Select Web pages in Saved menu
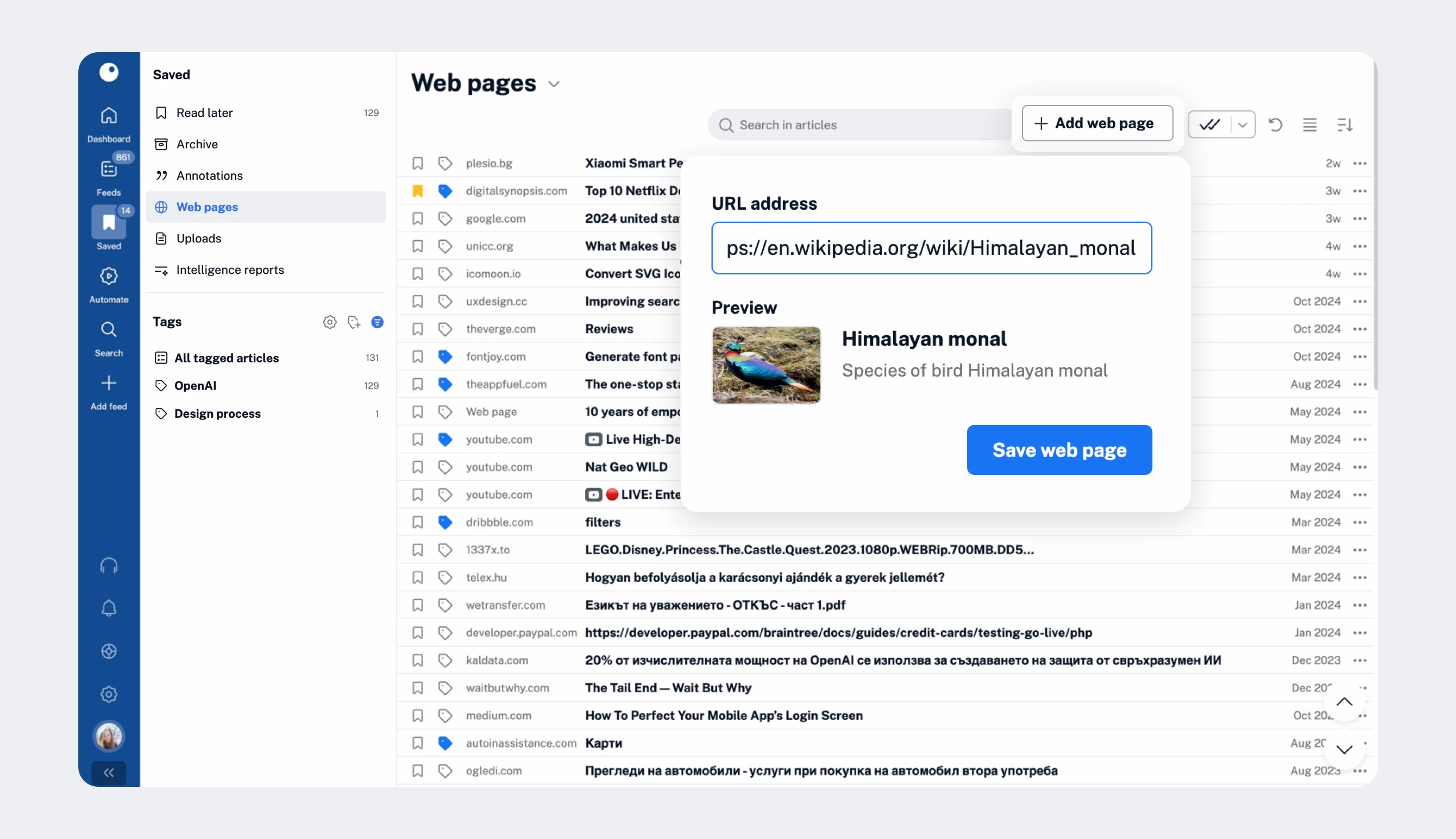This screenshot has width=1456, height=839. click(x=266, y=207)
